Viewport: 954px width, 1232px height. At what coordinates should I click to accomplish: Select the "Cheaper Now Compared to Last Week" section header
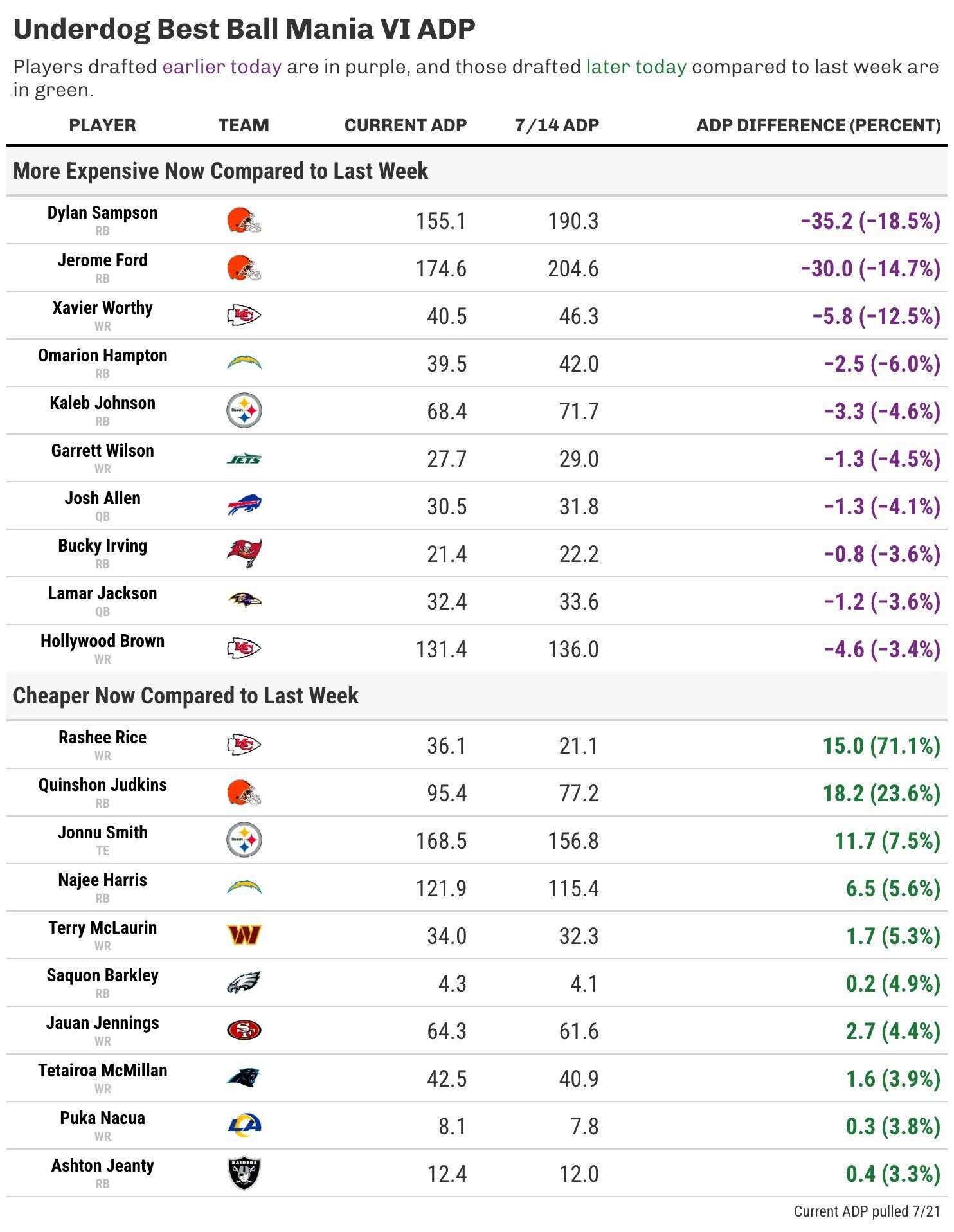pos(186,696)
